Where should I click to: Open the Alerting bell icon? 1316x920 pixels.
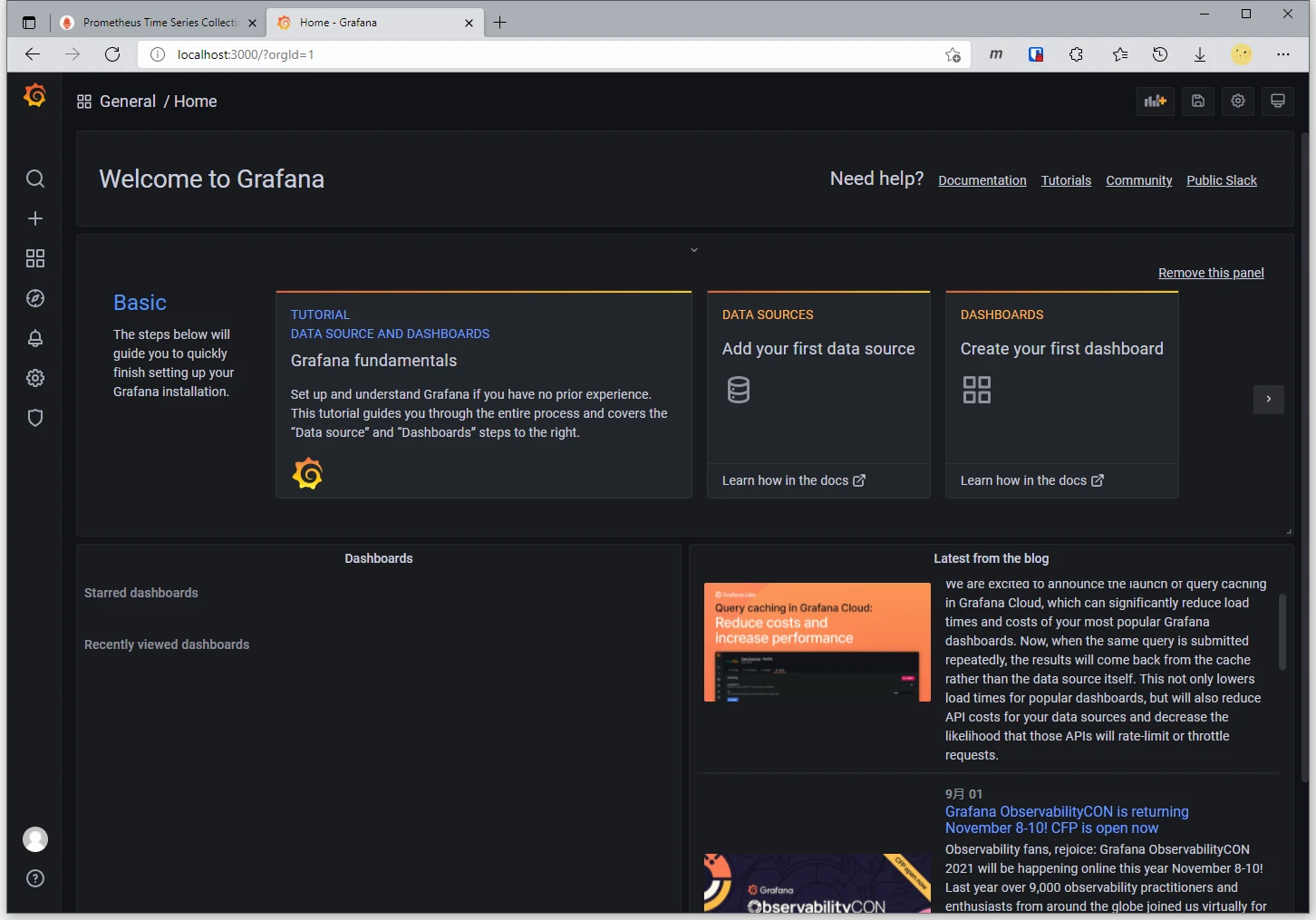coord(35,338)
